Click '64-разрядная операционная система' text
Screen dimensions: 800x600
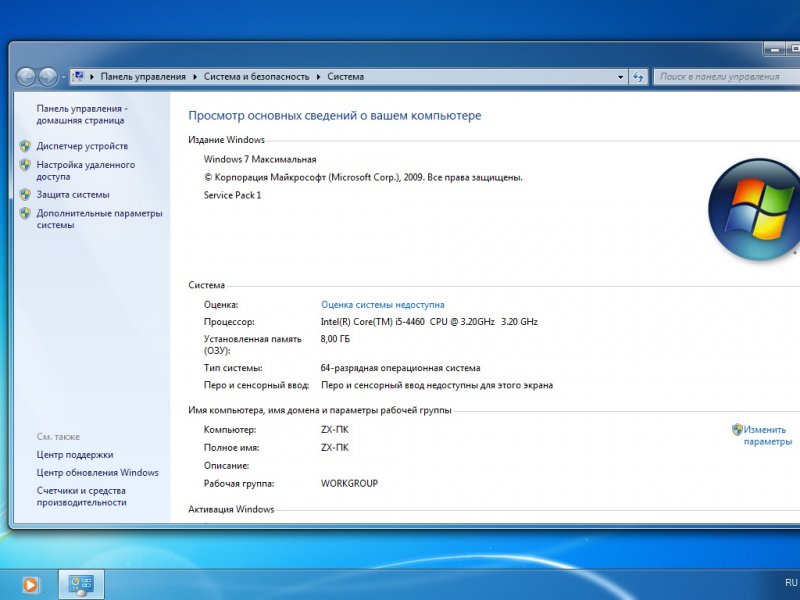[401, 368]
